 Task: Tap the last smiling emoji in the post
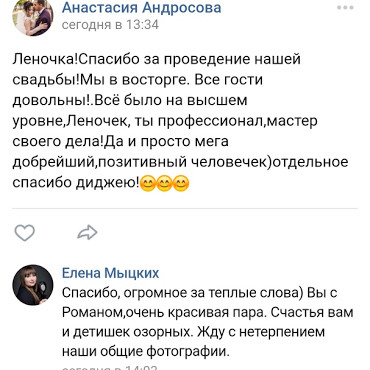point(181,183)
